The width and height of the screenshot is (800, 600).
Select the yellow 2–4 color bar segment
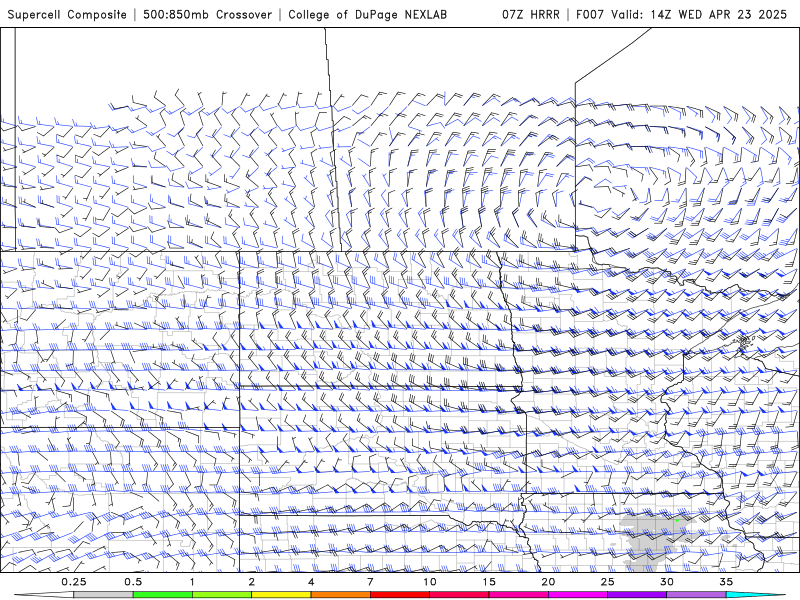(x=281, y=595)
